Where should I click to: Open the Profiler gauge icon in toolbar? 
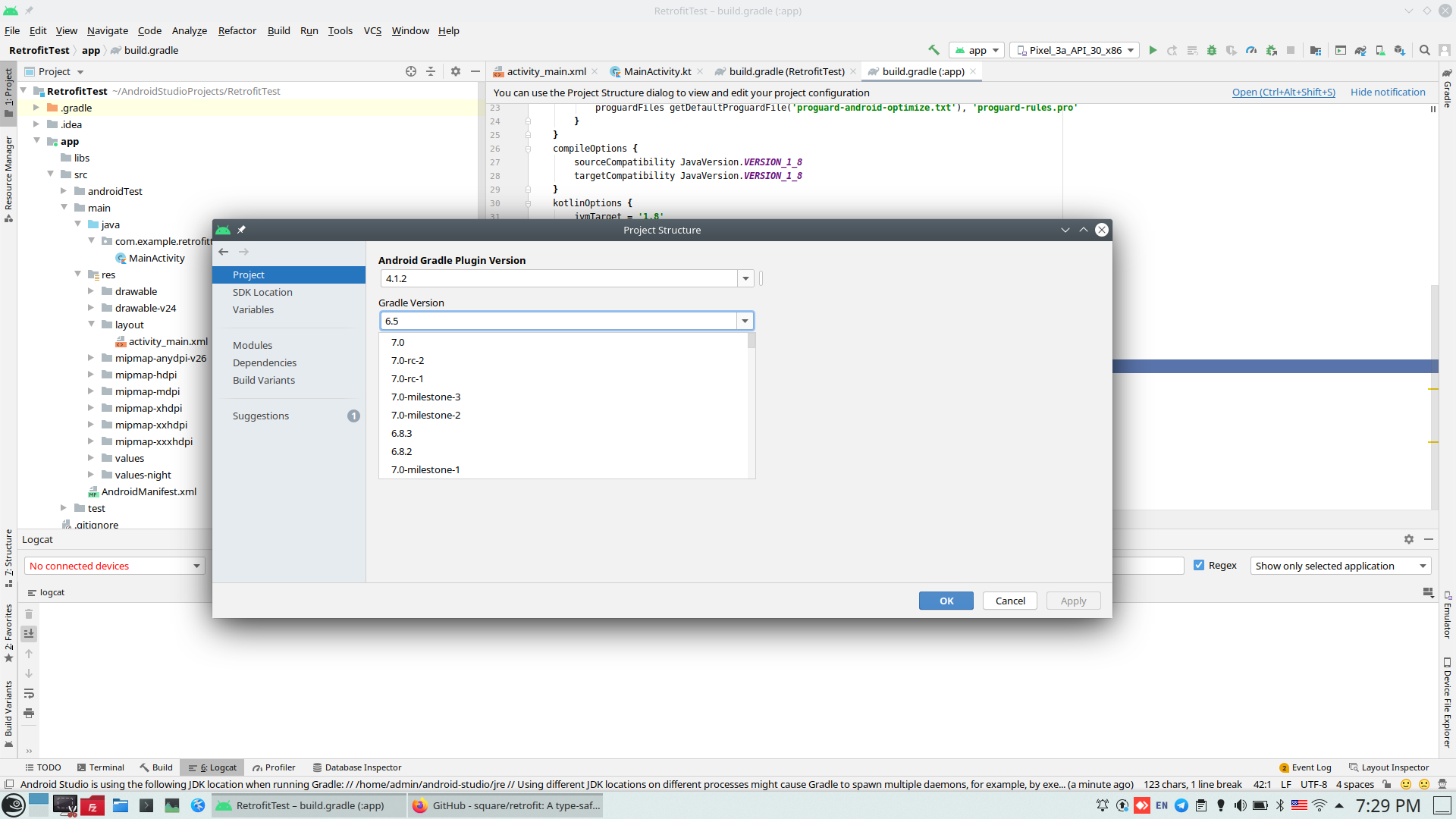pos(1251,50)
